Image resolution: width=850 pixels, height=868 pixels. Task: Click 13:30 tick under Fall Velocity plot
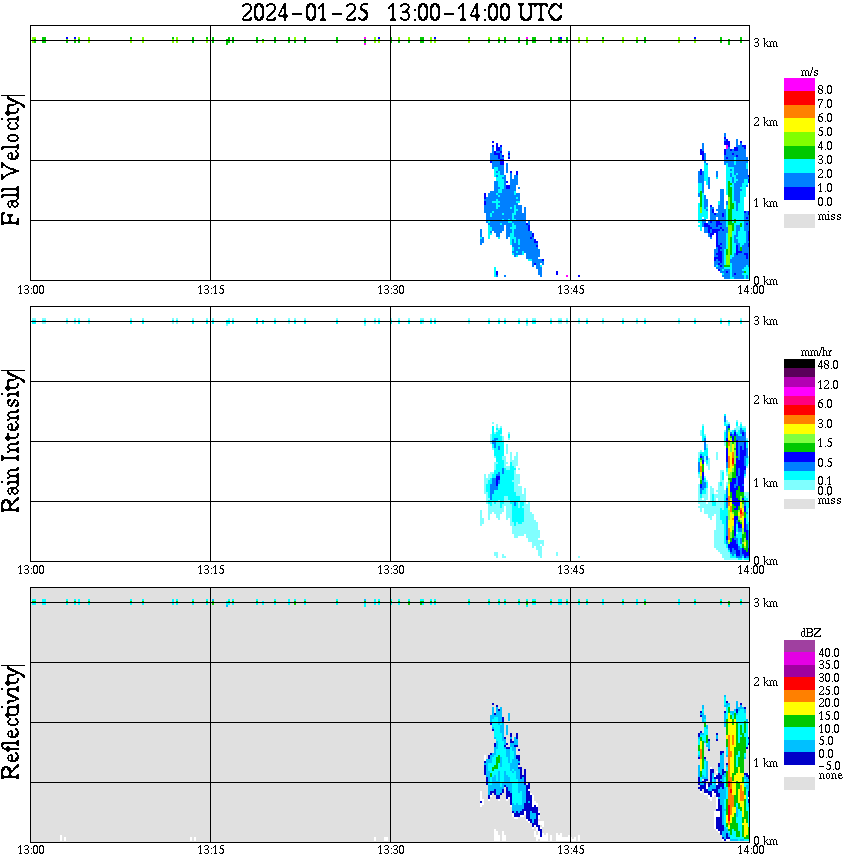(x=390, y=290)
